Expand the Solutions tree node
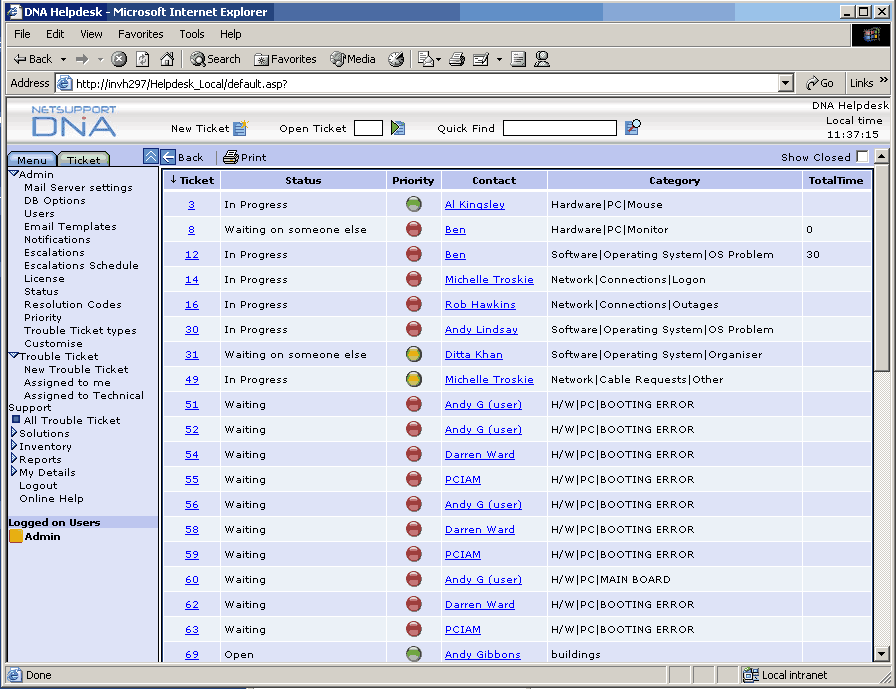This screenshot has width=896, height=689. tap(14, 432)
